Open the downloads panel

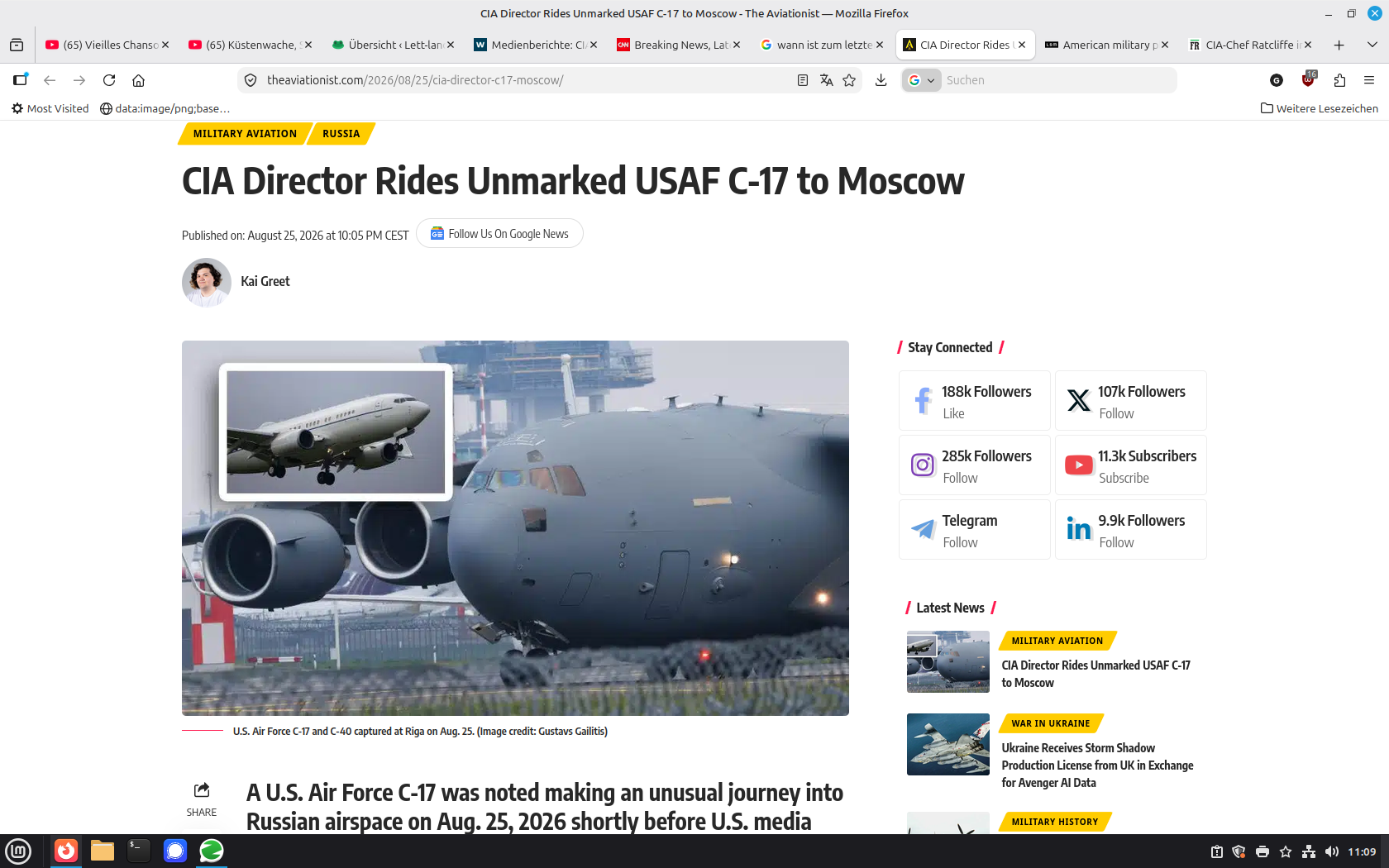(881, 80)
